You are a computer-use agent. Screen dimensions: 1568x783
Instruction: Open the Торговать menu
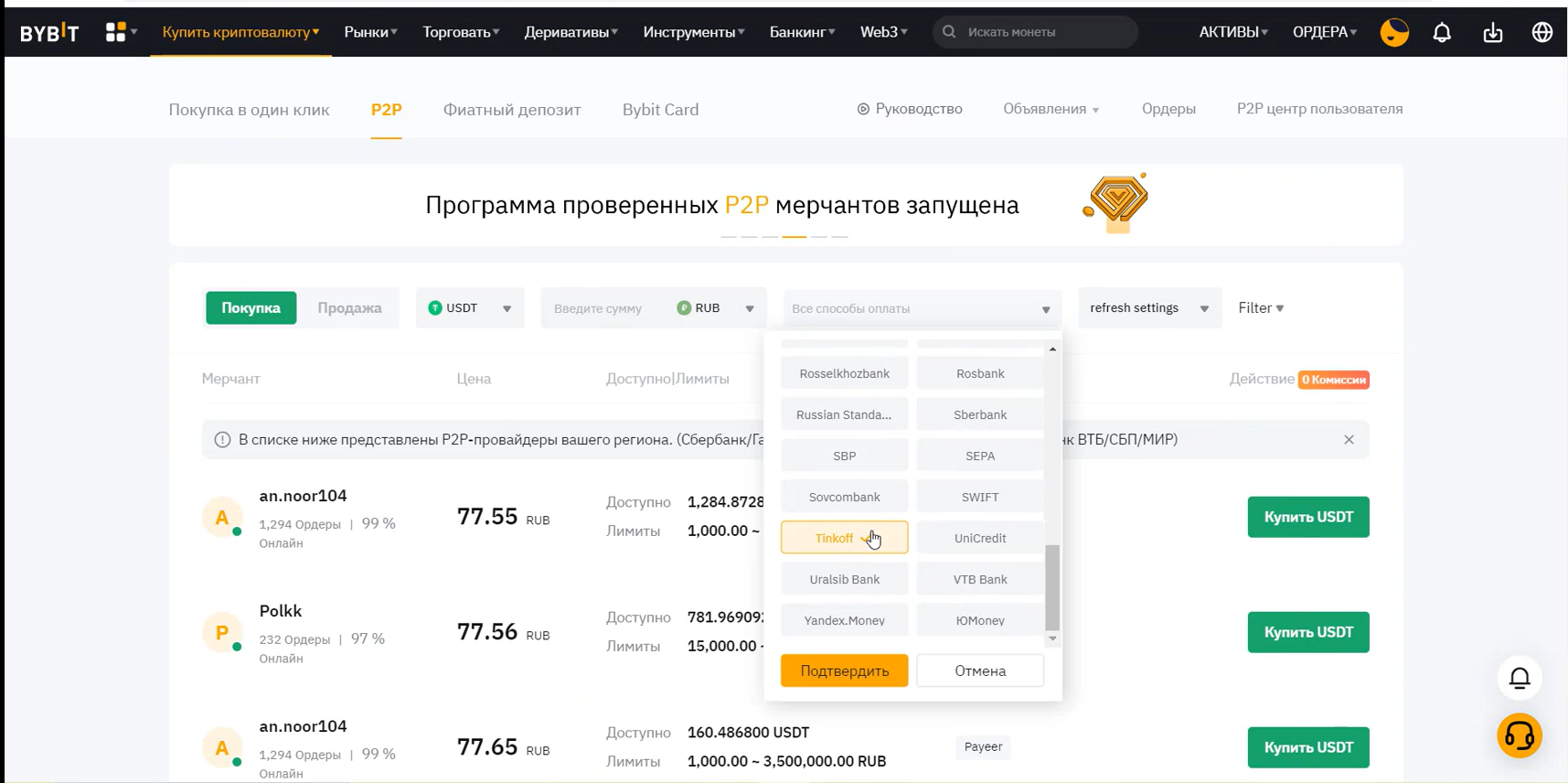coord(461,32)
